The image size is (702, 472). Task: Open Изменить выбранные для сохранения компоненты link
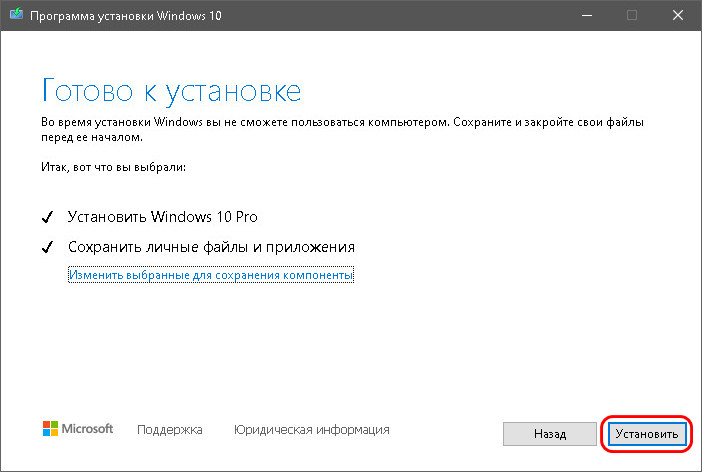211,275
